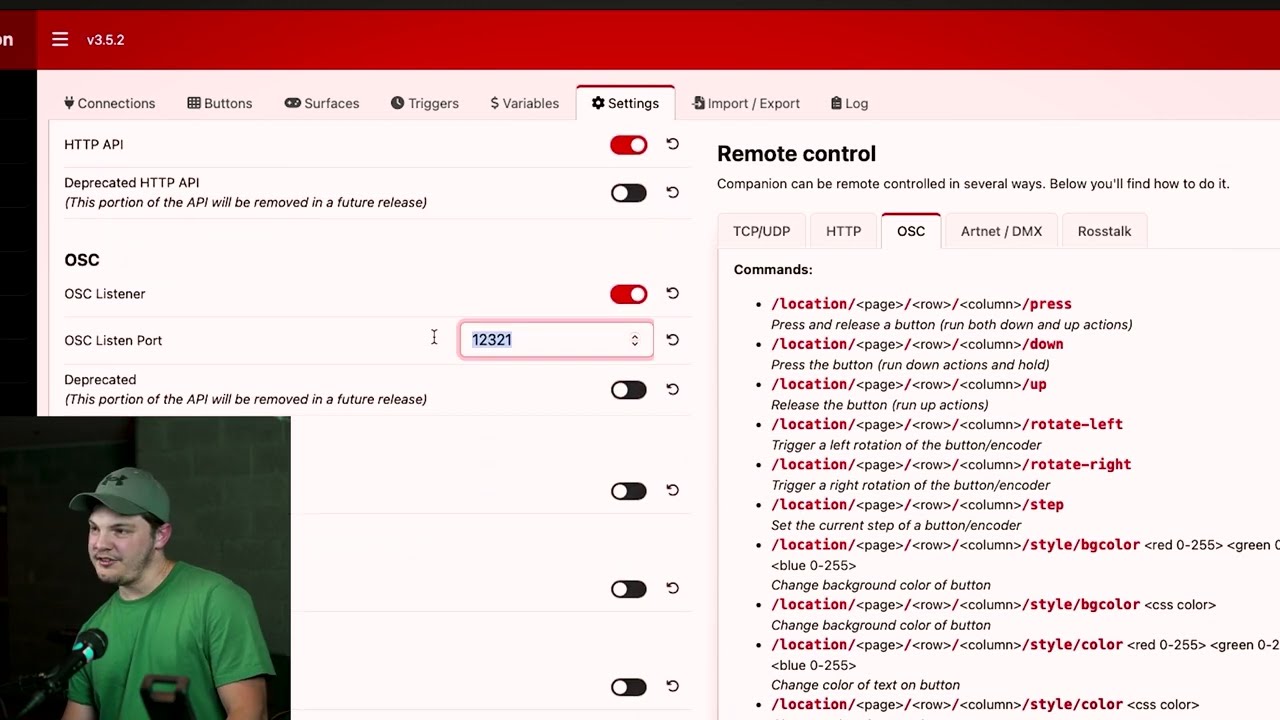This screenshot has height=720, width=1280.
Task: Reset the OSC Listen Port value
Action: tap(672, 340)
